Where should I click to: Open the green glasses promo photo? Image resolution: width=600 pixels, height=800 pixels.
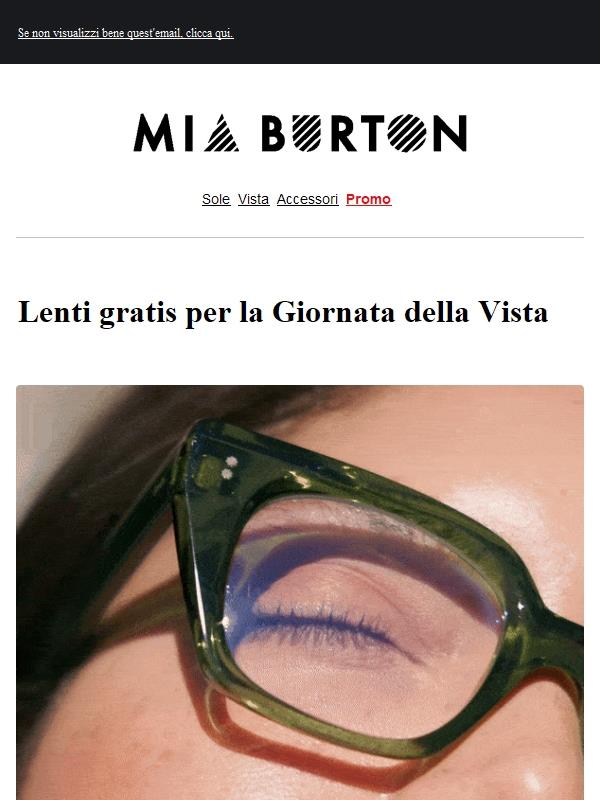(300, 592)
